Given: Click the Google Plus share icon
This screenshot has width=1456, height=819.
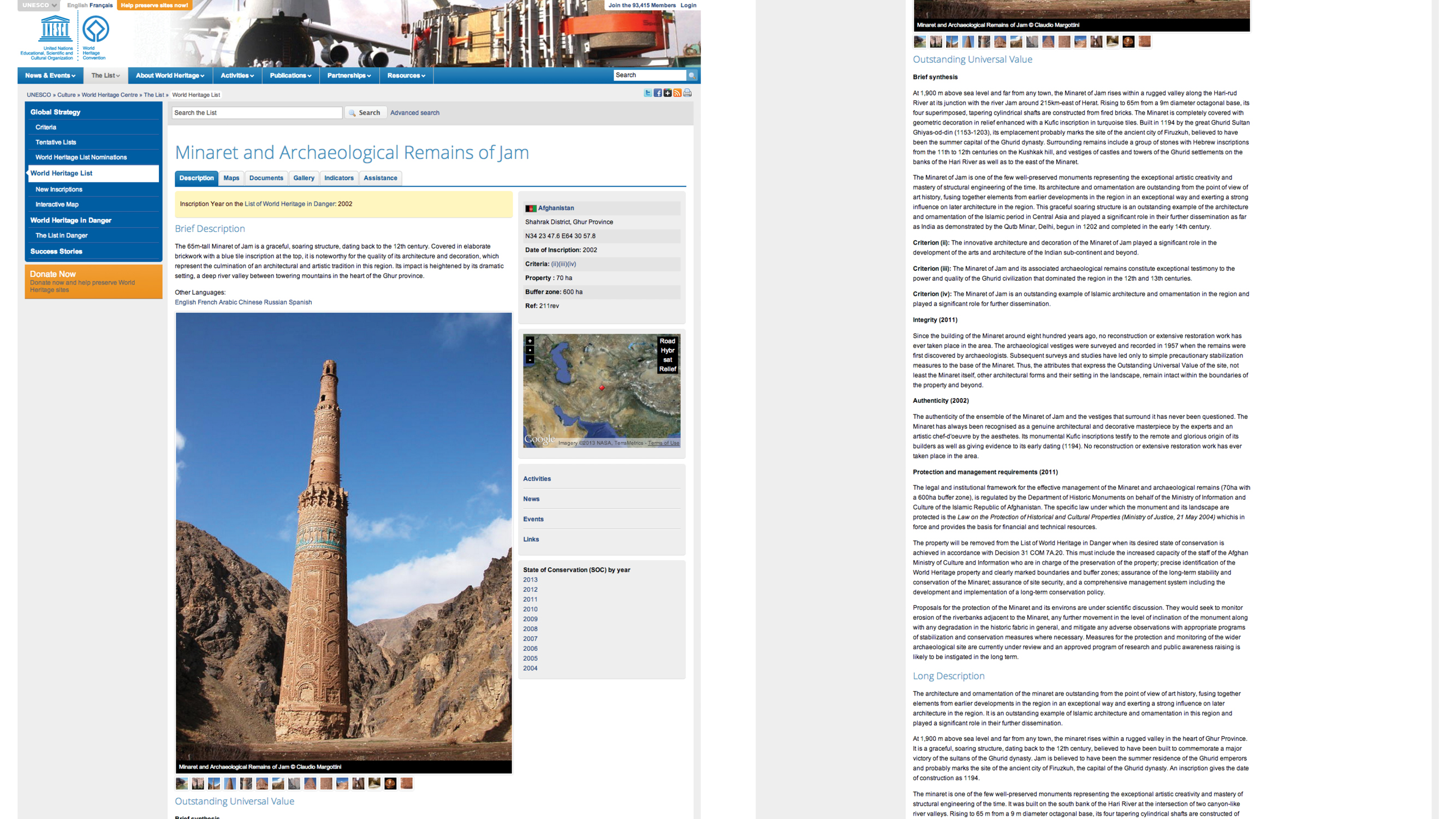Looking at the screenshot, I should coord(668,93).
